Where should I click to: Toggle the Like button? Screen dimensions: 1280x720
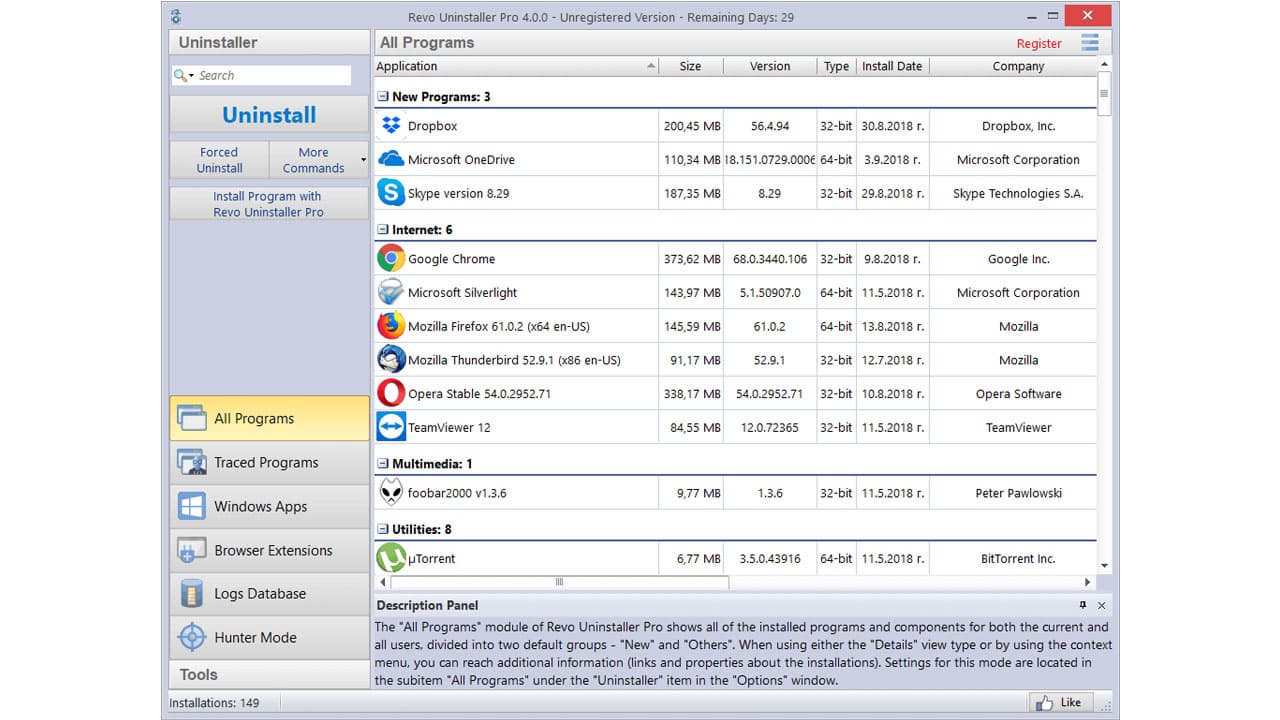(x=1059, y=702)
